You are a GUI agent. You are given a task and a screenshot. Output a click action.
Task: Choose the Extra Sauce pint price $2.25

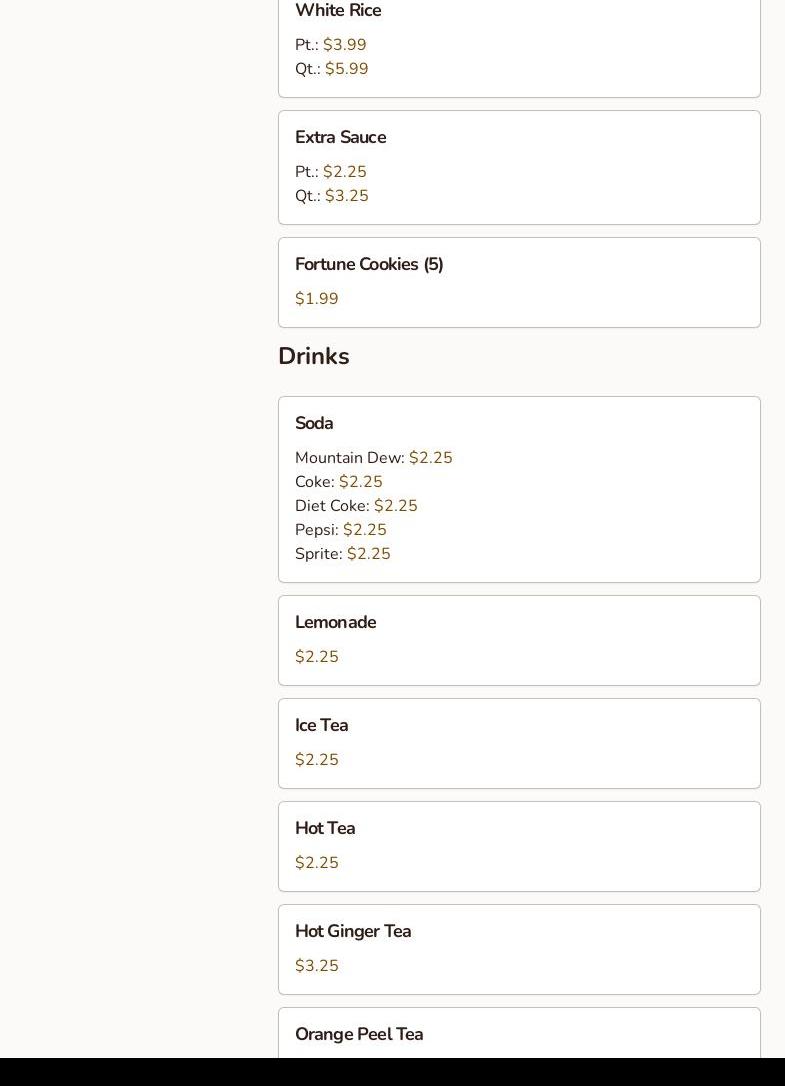click(344, 172)
